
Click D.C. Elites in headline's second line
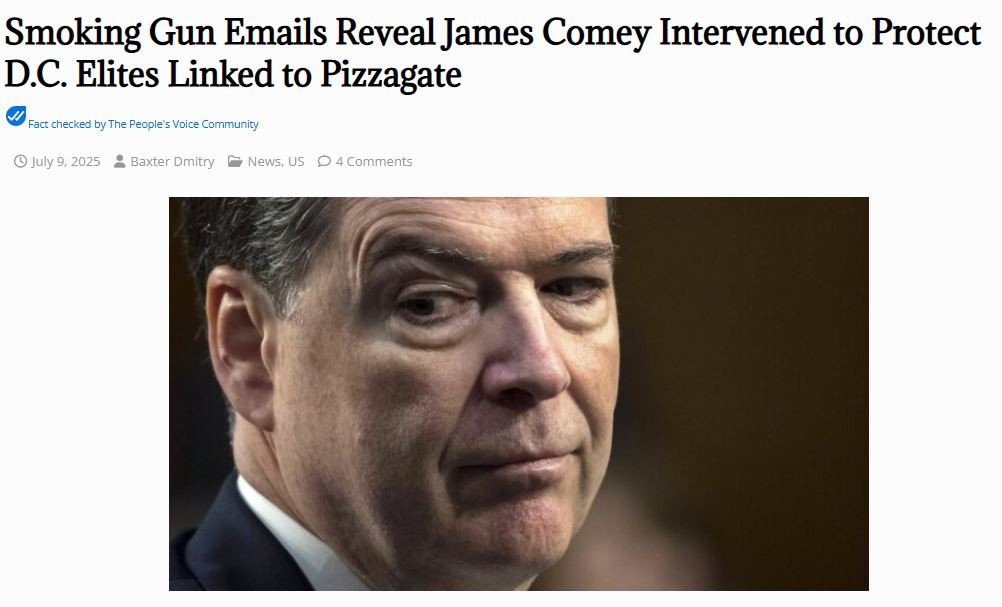tap(82, 75)
